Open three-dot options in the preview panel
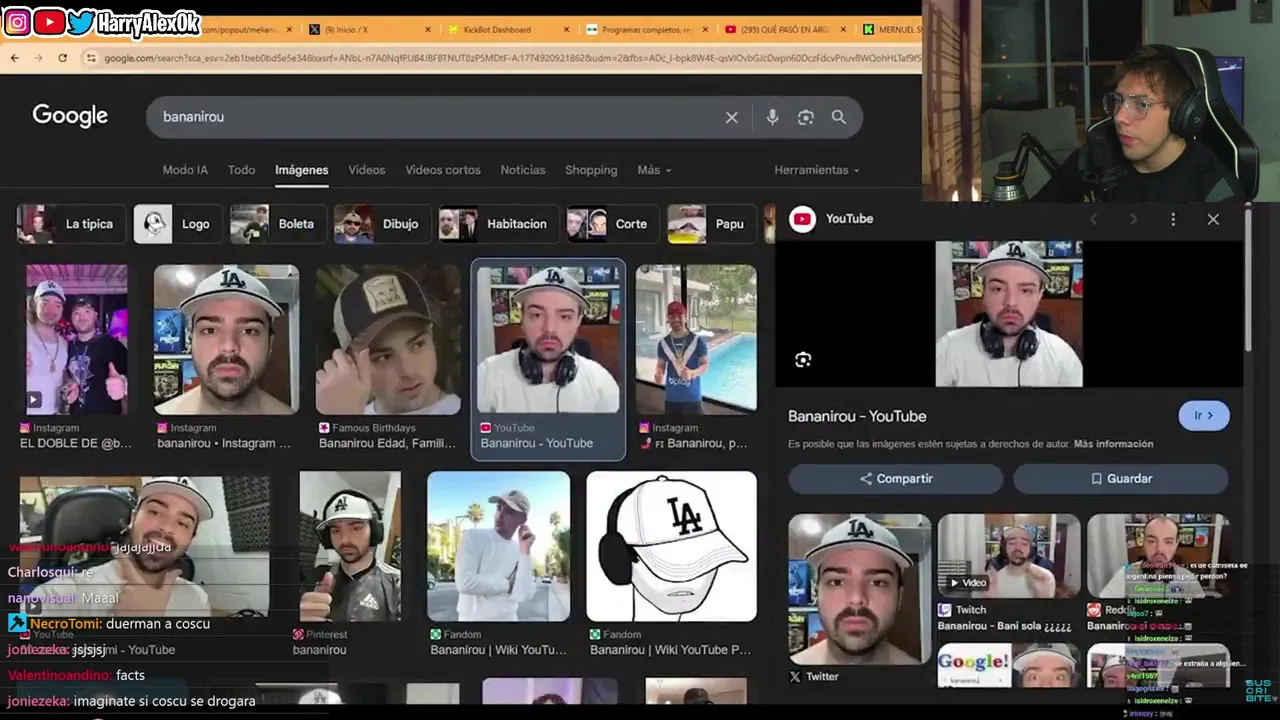Viewport: 1280px width, 720px height. click(x=1173, y=219)
